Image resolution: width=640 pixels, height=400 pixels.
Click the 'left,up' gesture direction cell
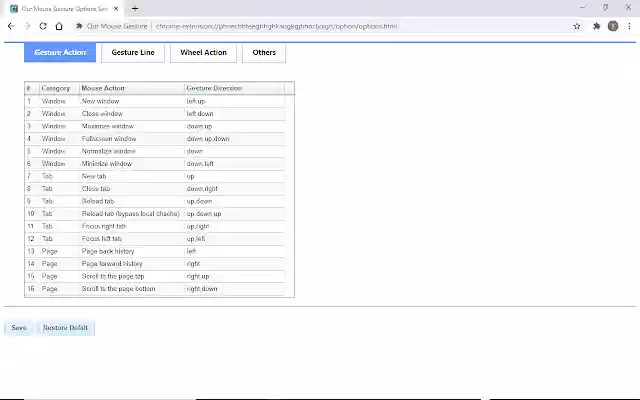pyautogui.click(x=234, y=101)
